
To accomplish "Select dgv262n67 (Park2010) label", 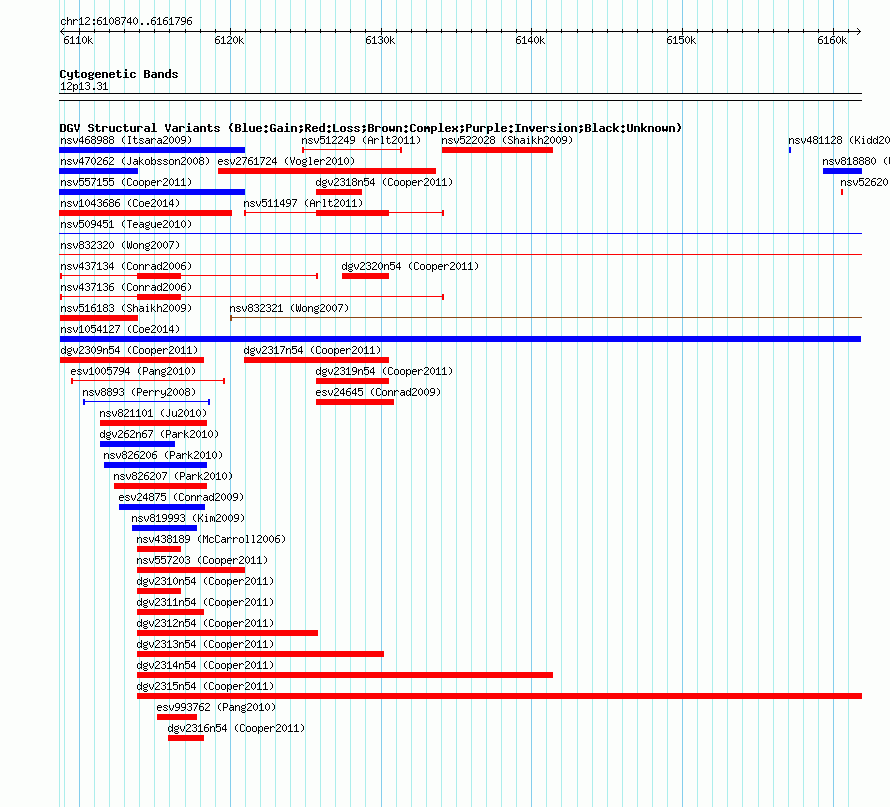I will tap(159, 434).
